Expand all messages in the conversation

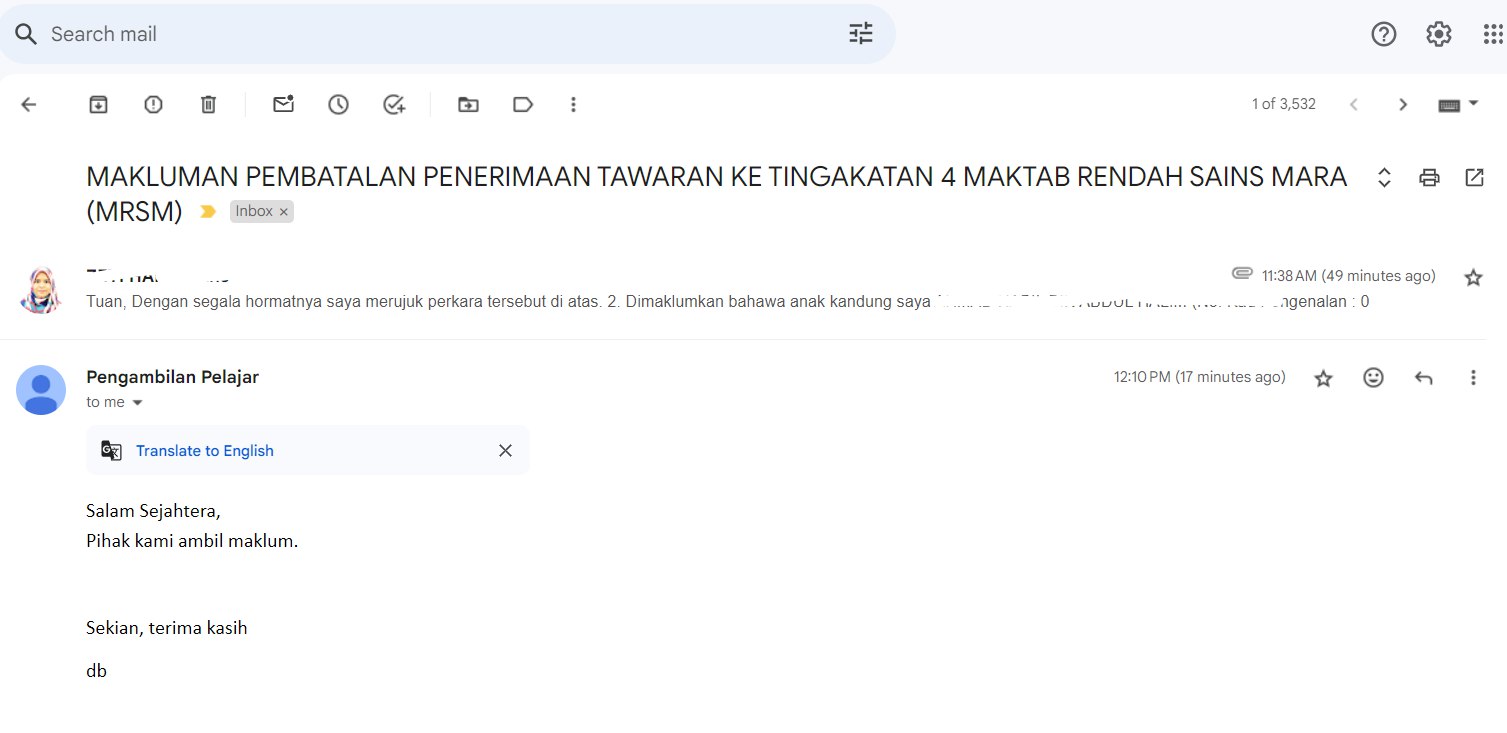coord(1384,178)
